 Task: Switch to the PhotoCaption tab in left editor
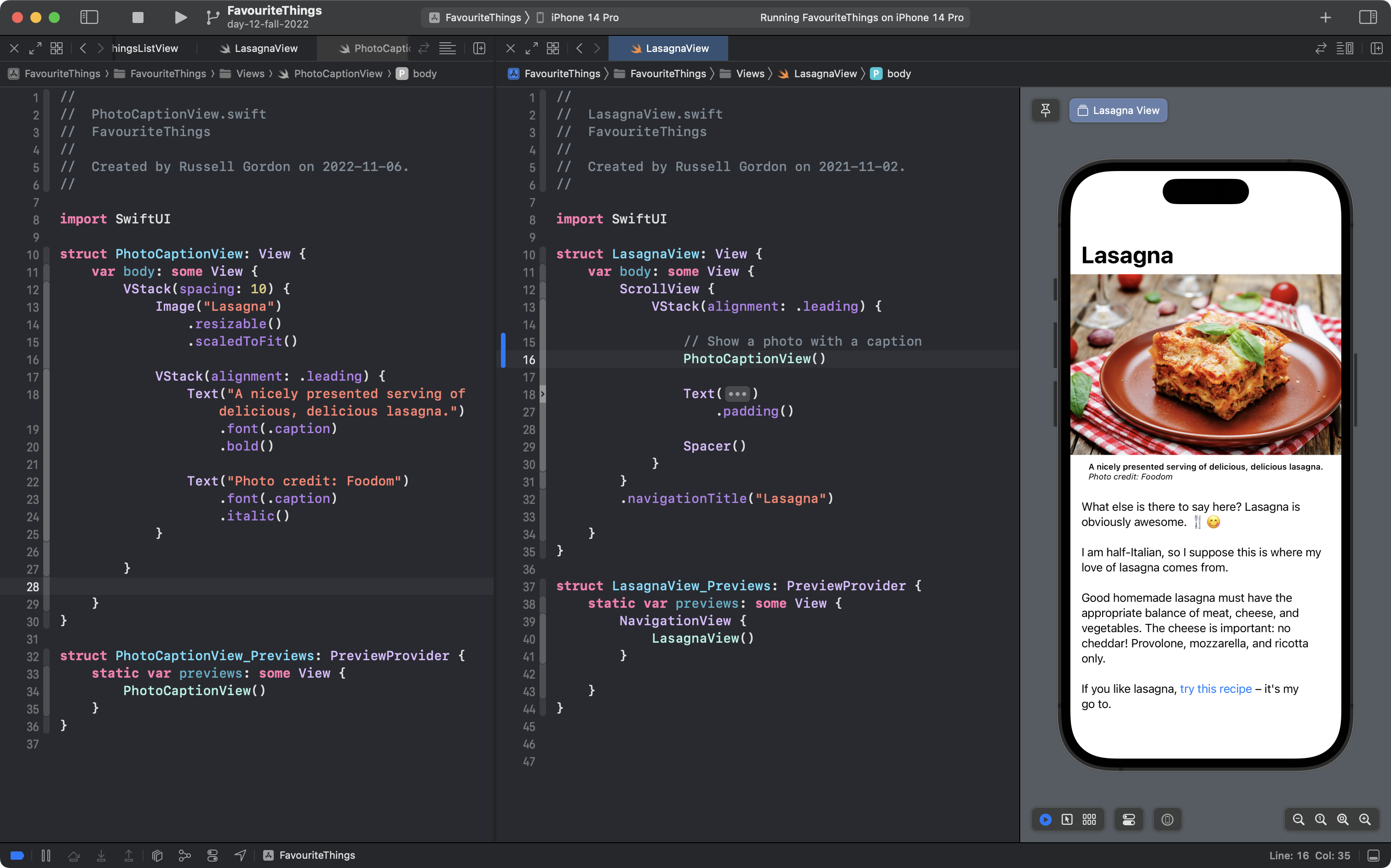tap(376, 48)
